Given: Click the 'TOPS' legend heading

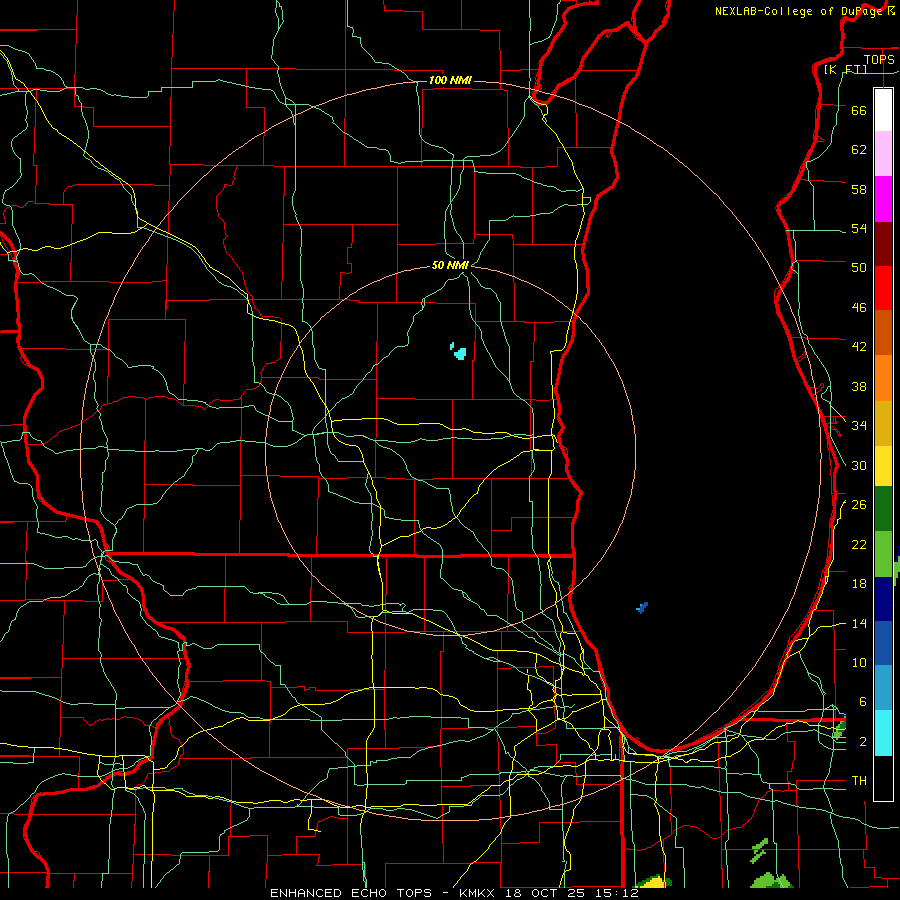Looking at the screenshot, I should pos(879,59).
